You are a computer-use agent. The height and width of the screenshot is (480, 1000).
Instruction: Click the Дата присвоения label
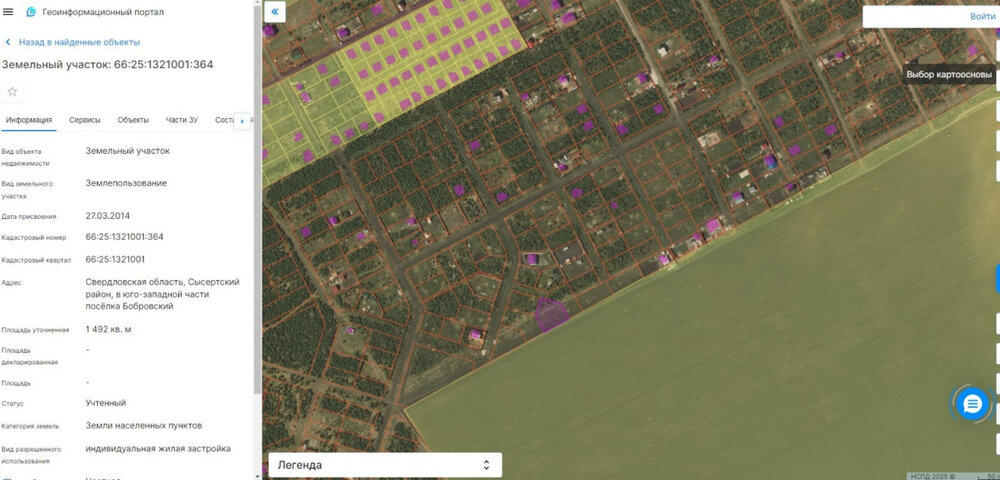click(29, 217)
